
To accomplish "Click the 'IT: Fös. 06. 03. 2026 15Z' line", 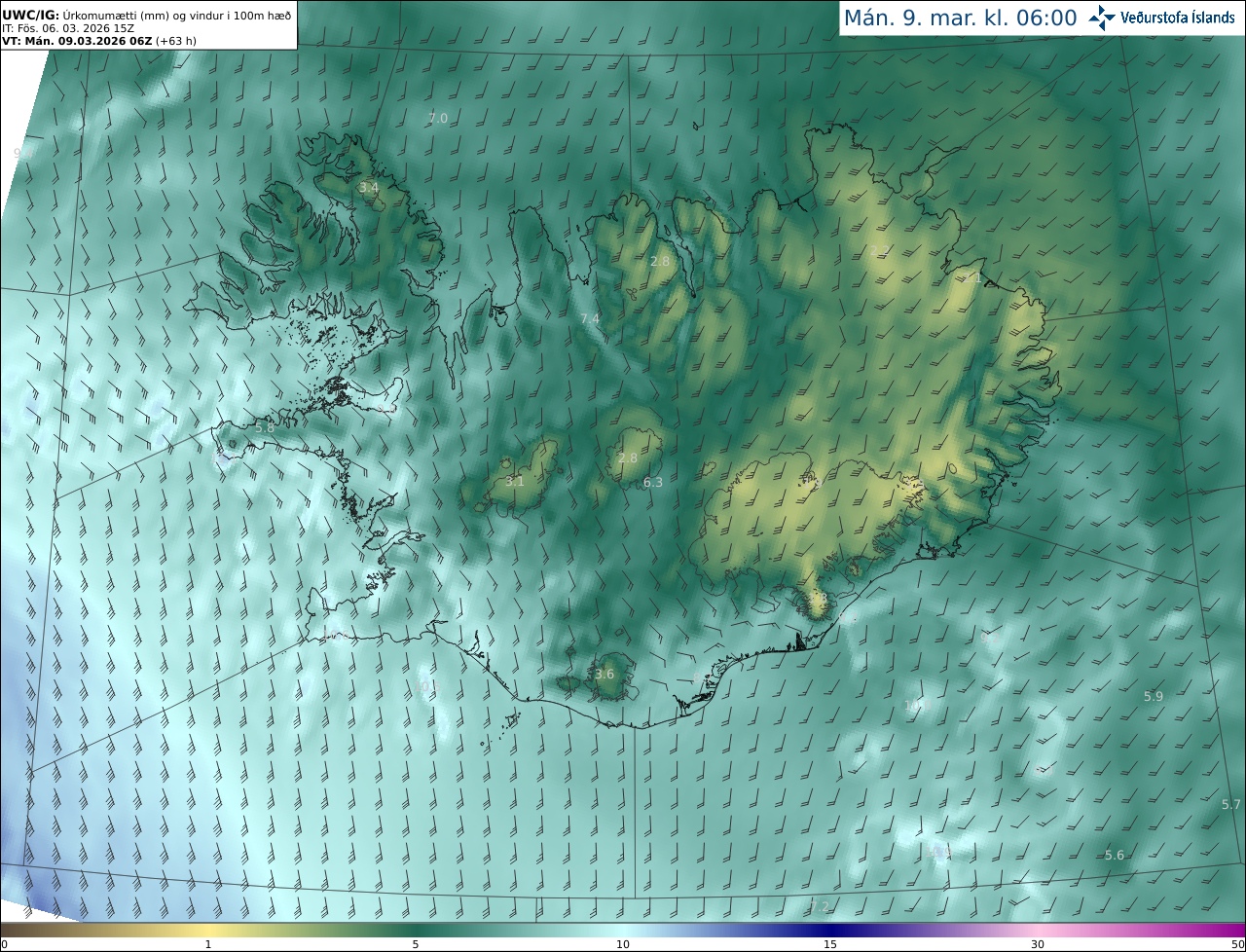I will tap(68, 28).
